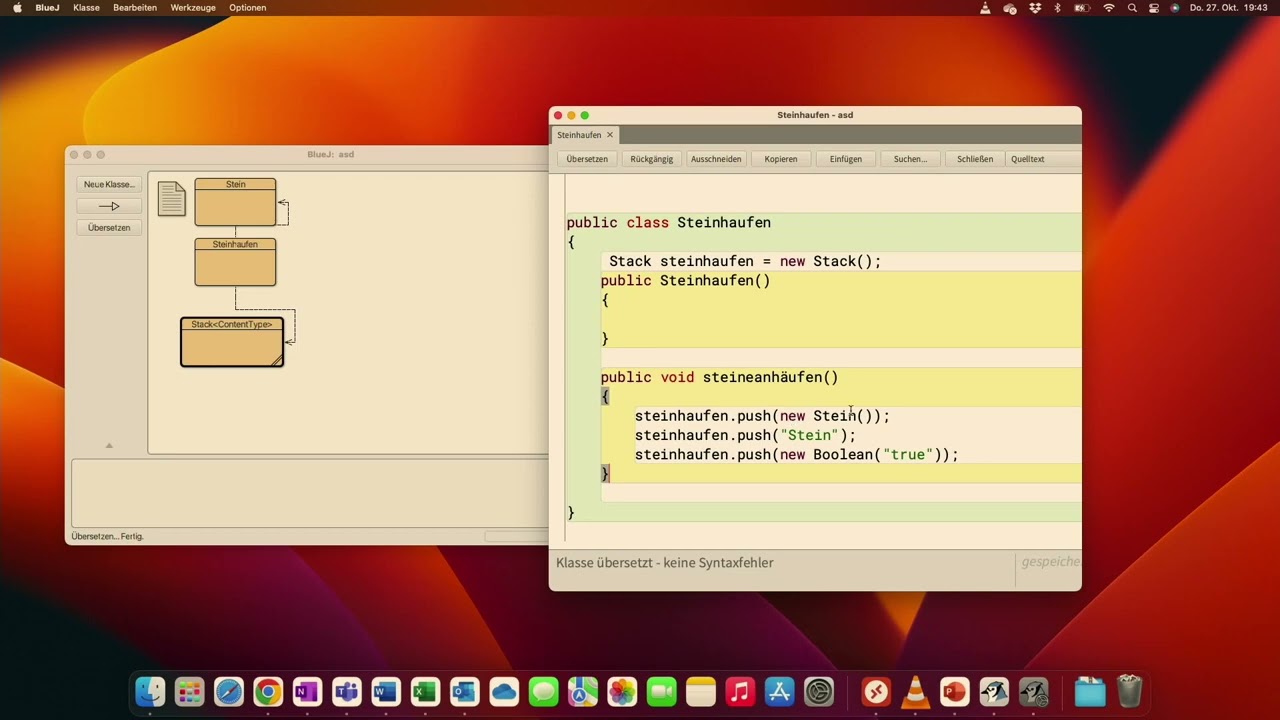Click the Ausschneiden button

pyautogui.click(x=716, y=159)
